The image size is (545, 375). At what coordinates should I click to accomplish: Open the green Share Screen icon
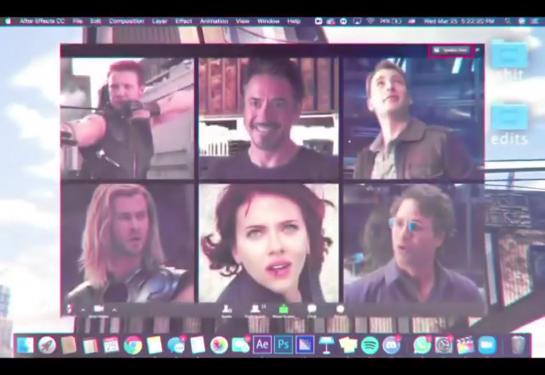tap(284, 309)
